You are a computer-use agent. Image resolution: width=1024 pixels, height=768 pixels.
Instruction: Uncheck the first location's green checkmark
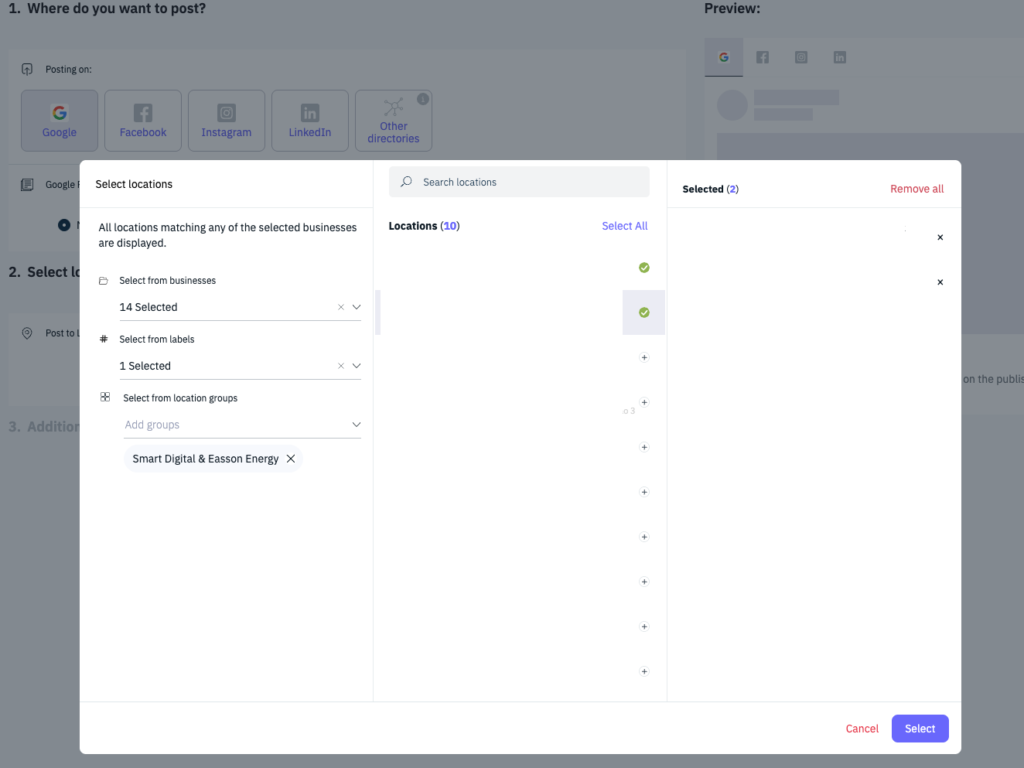tap(644, 268)
